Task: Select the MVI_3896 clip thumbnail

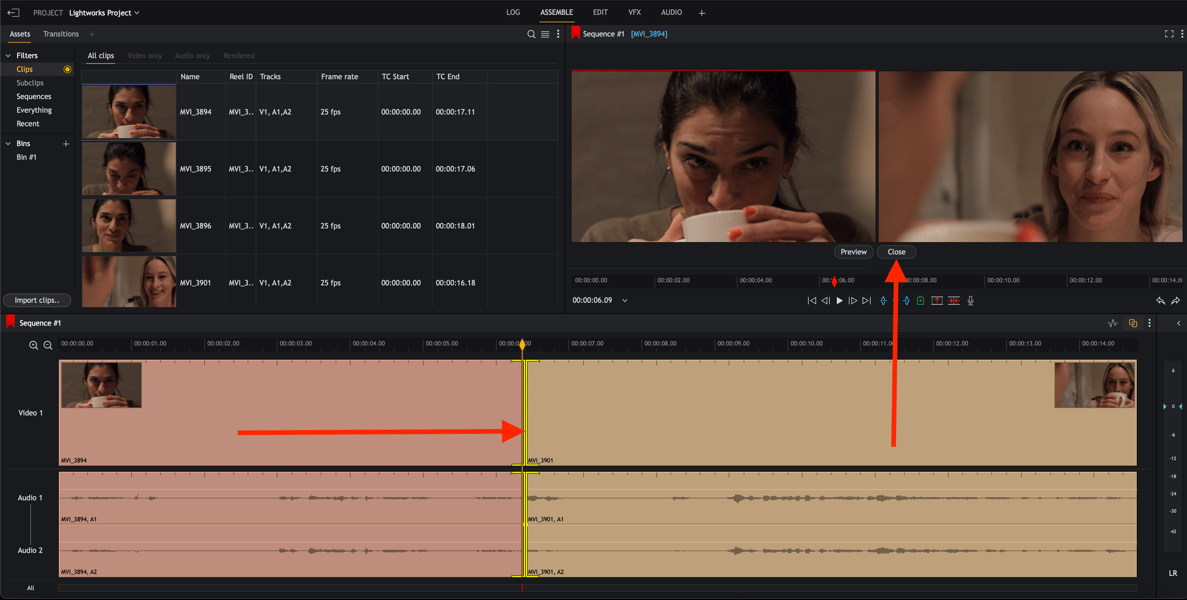Action: 129,226
